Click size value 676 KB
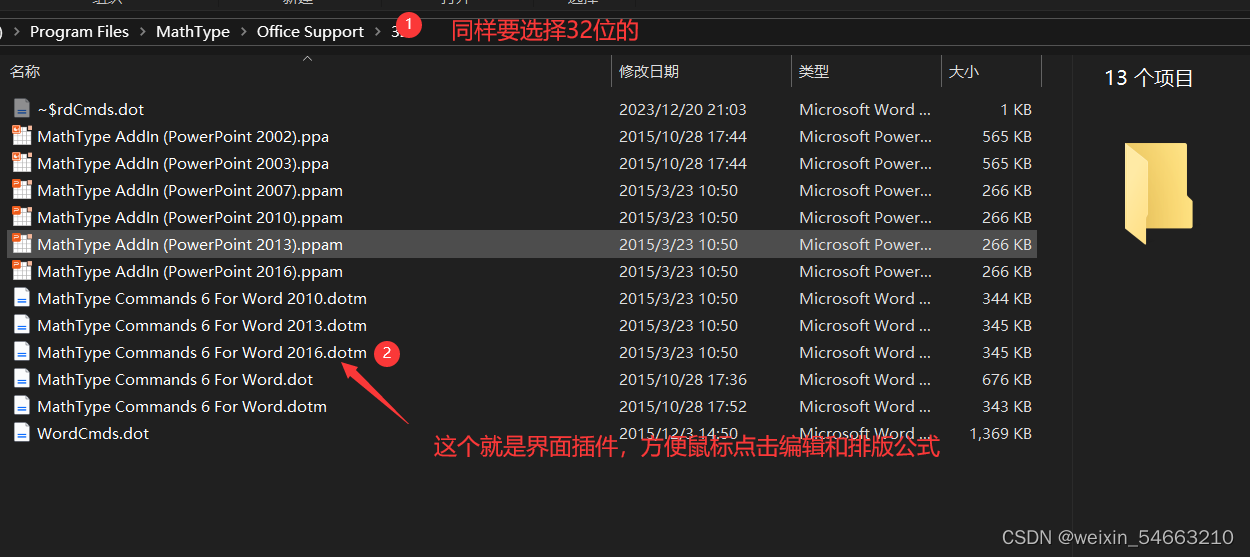Screen dimensions: 1250x557 point(1007,379)
